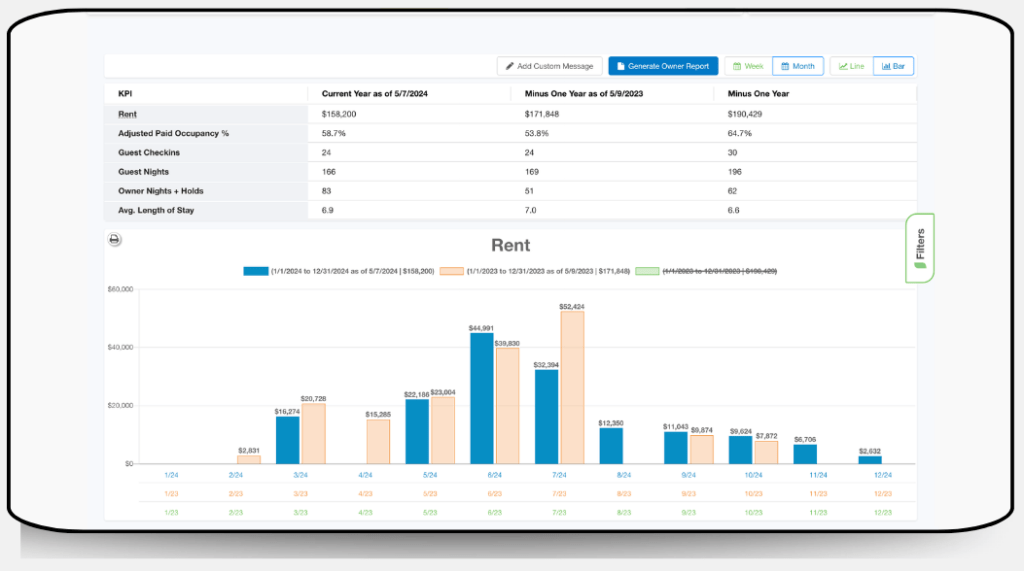1024x571 pixels.
Task: Select the Bar chart display
Action: [x=893, y=66]
